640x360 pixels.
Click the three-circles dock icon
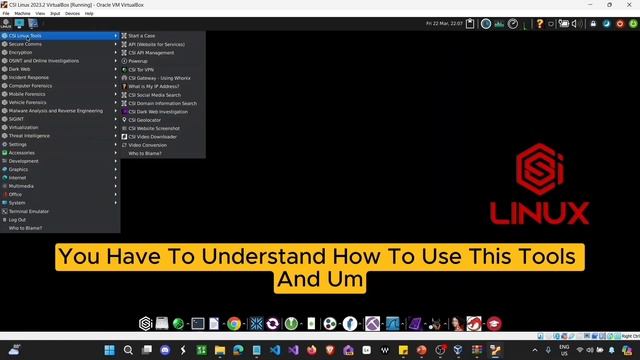pyautogui.click(x=330, y=324)
